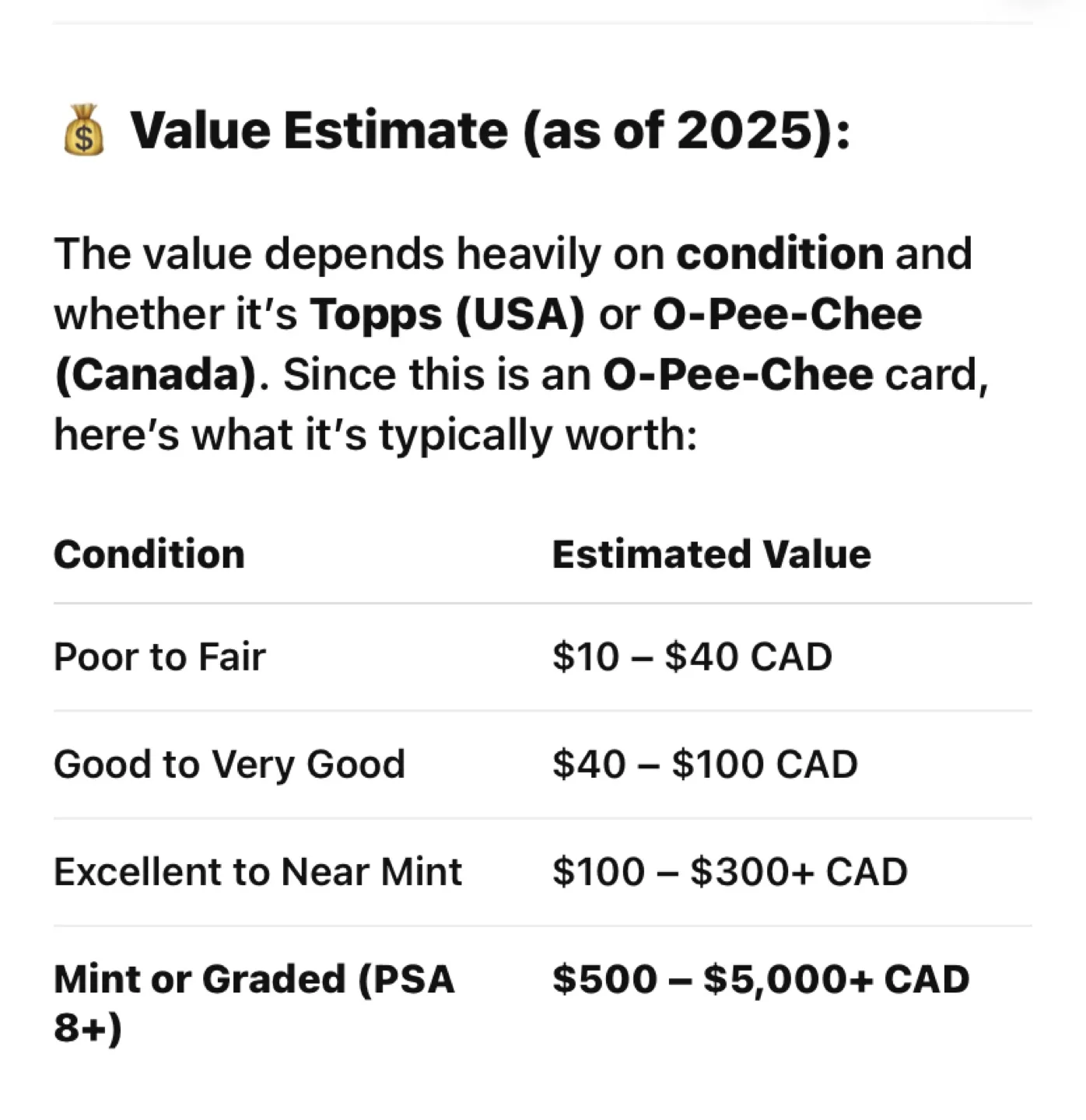Click the "$10 – $40 CAD" value cell

[x=692, y=657]
